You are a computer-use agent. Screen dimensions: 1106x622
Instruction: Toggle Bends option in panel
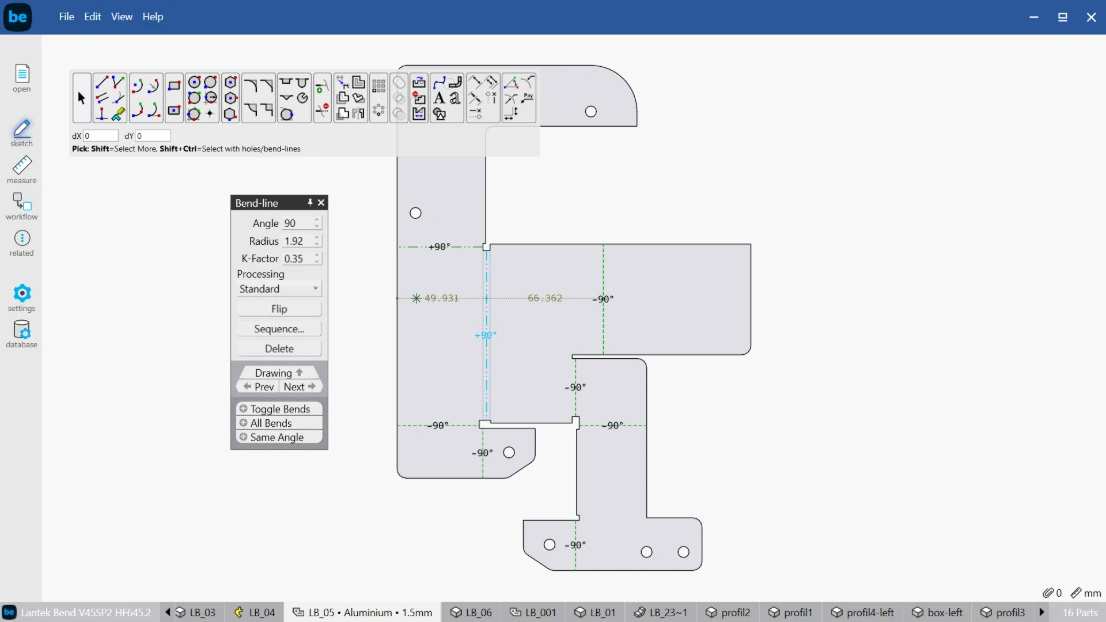[279, 409]
